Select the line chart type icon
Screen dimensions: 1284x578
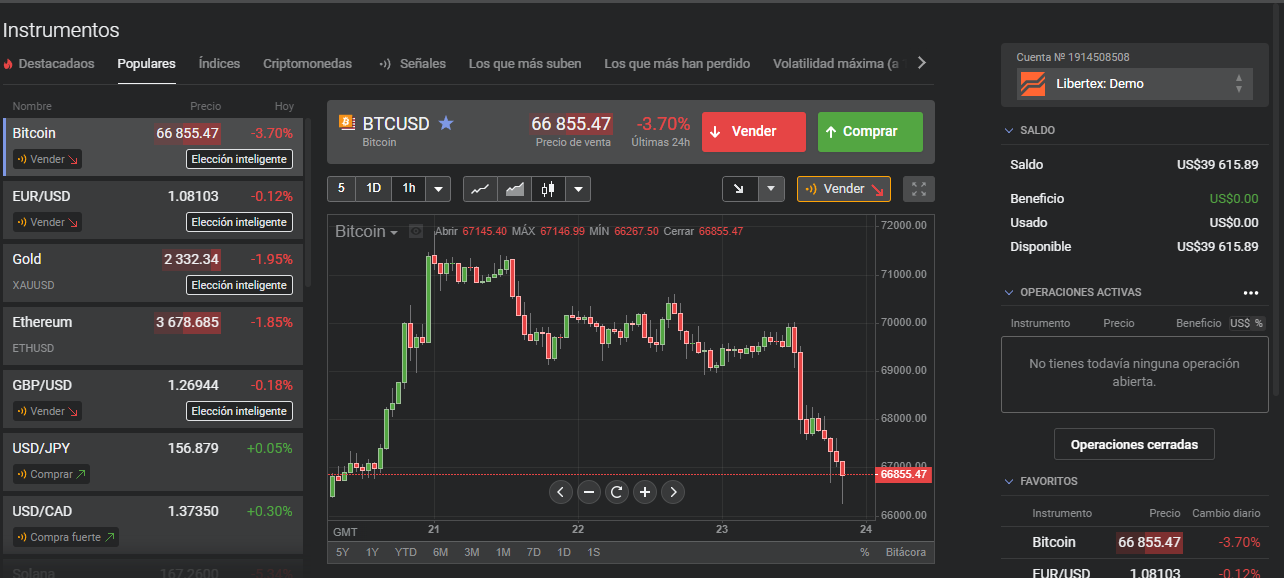[x=481, y=189]
